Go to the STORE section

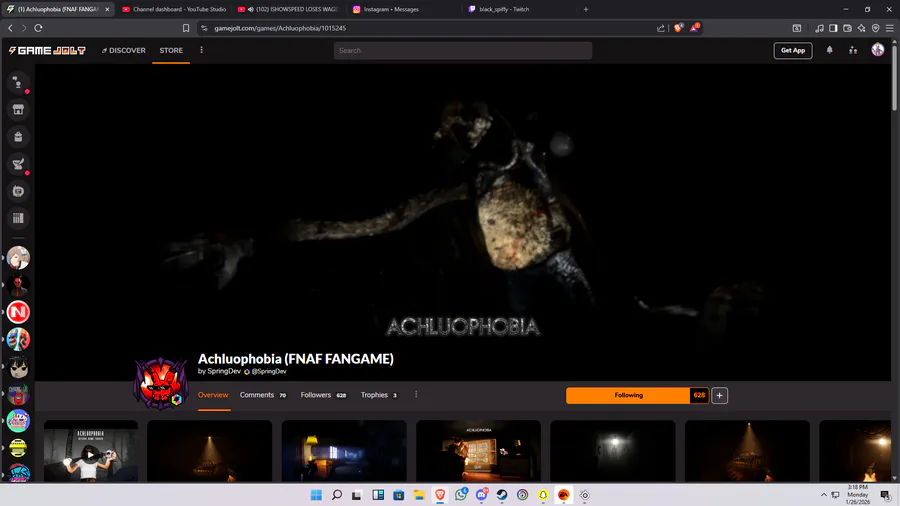[171, 50]
